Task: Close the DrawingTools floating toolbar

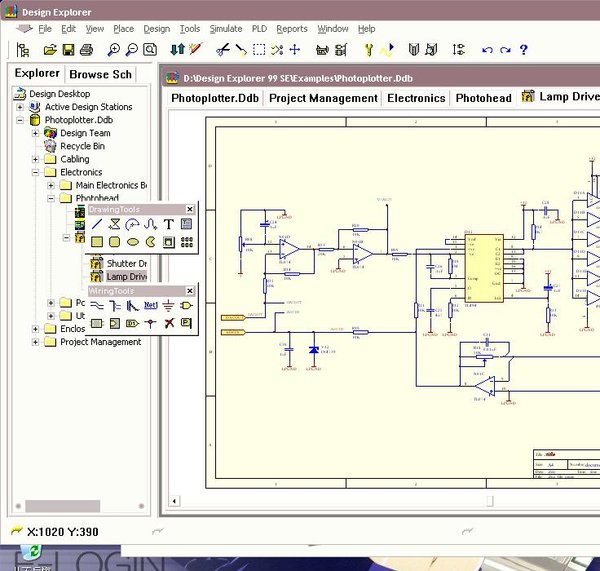Action: coord(190,209)
